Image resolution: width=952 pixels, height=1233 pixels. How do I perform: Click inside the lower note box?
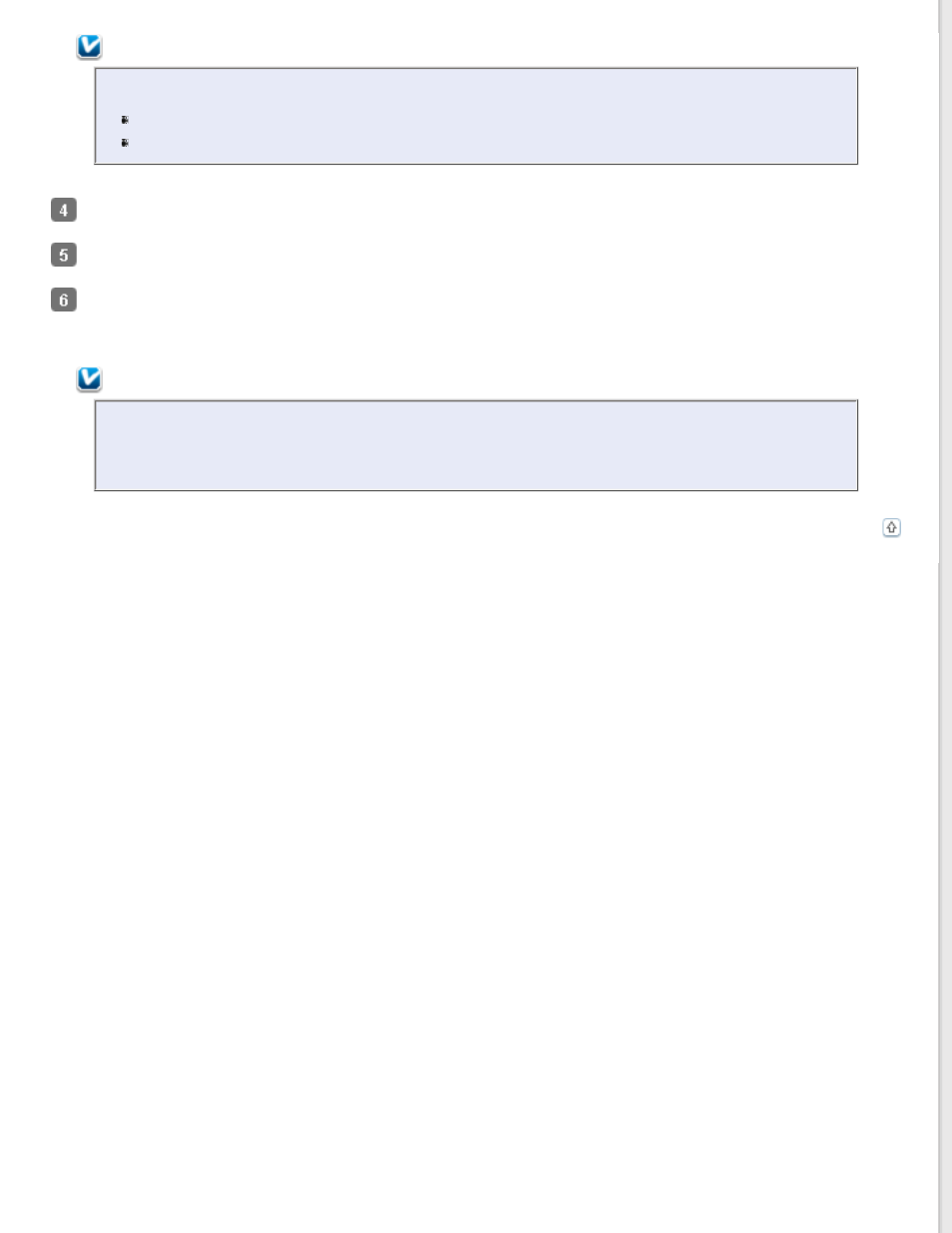[476, 445]
